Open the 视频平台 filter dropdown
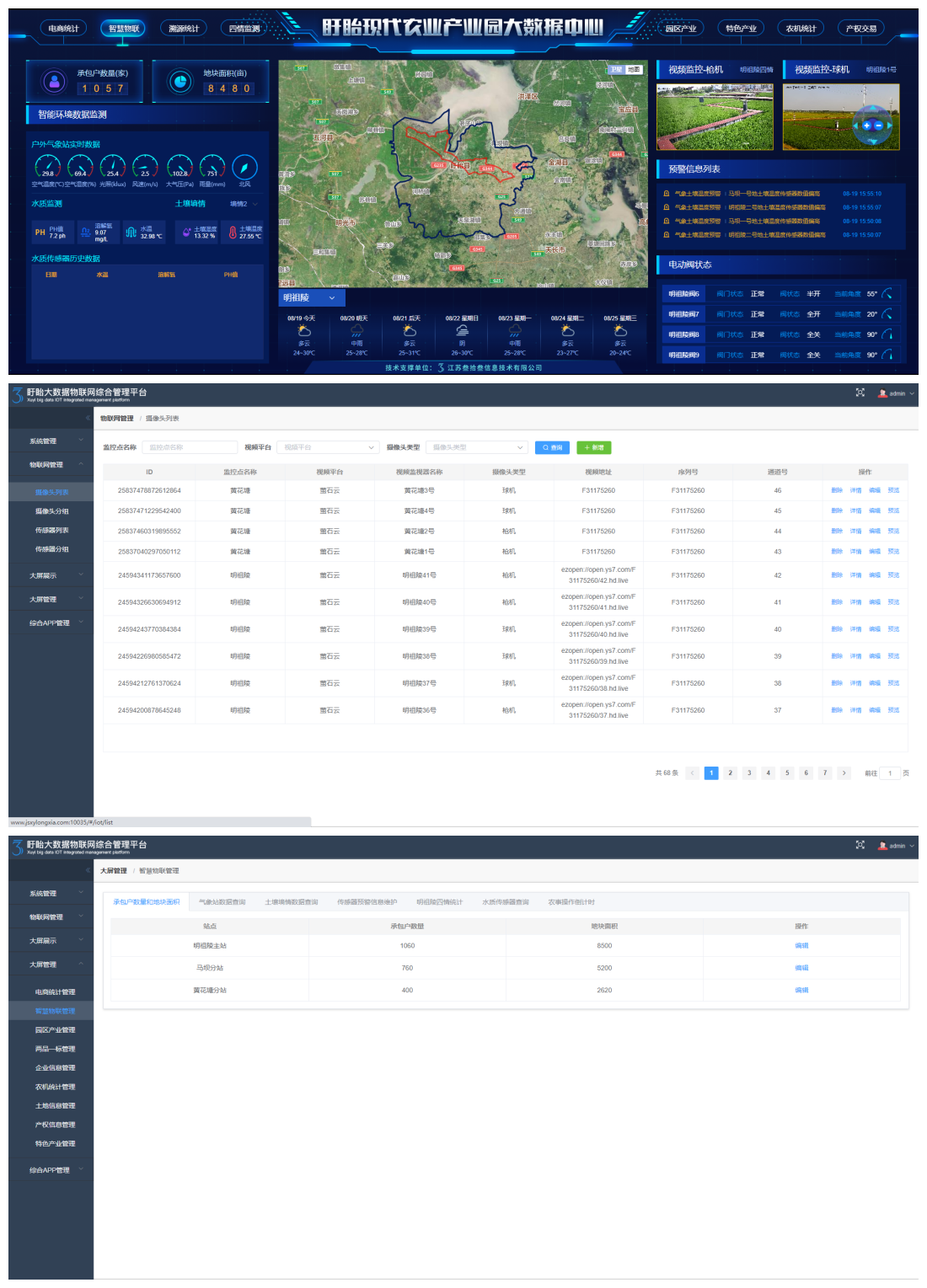Image resolution: width=927 pixels, height=1288 pixels. (329, 447)
